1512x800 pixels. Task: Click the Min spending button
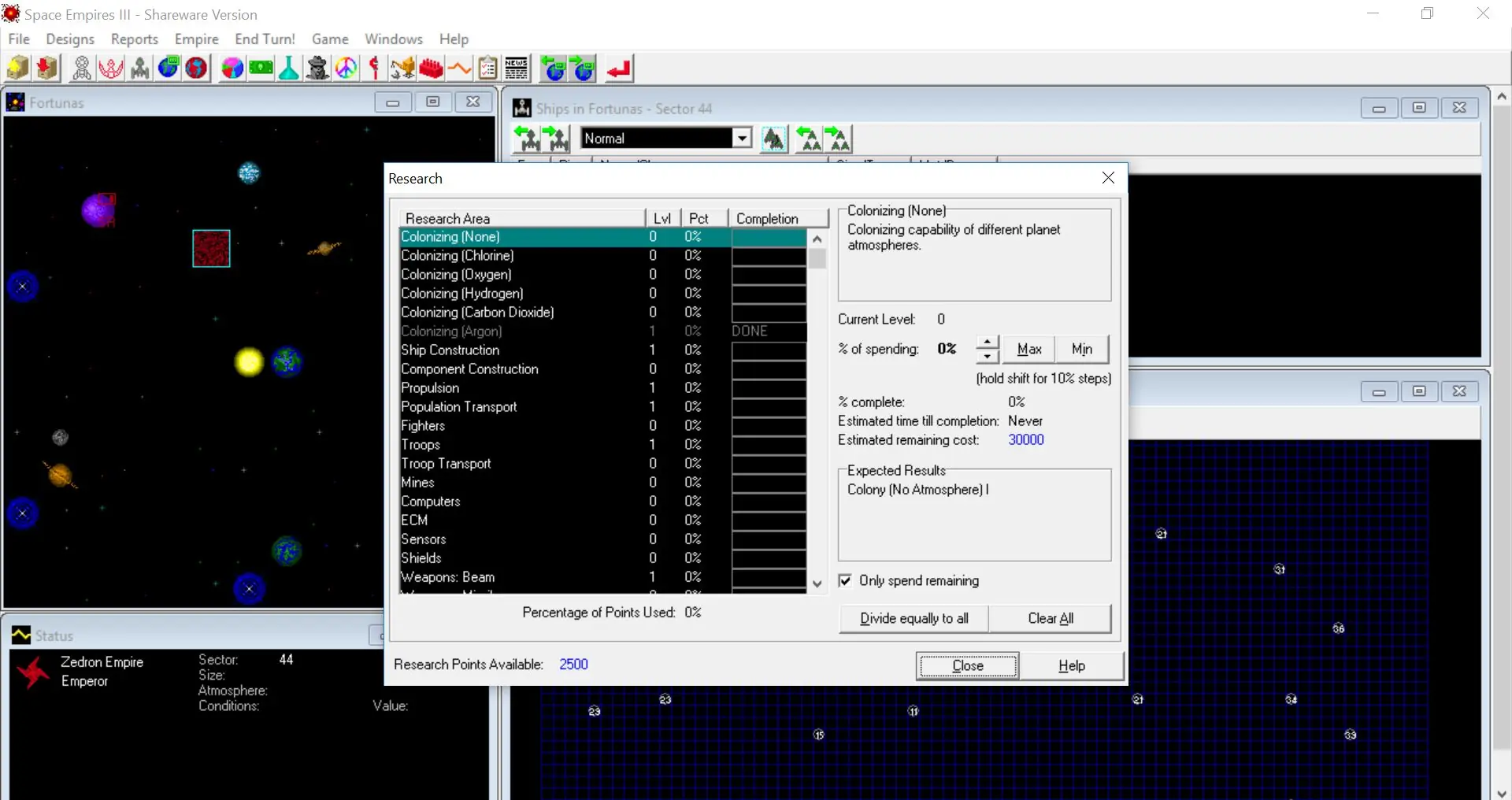click(1082, 349)
